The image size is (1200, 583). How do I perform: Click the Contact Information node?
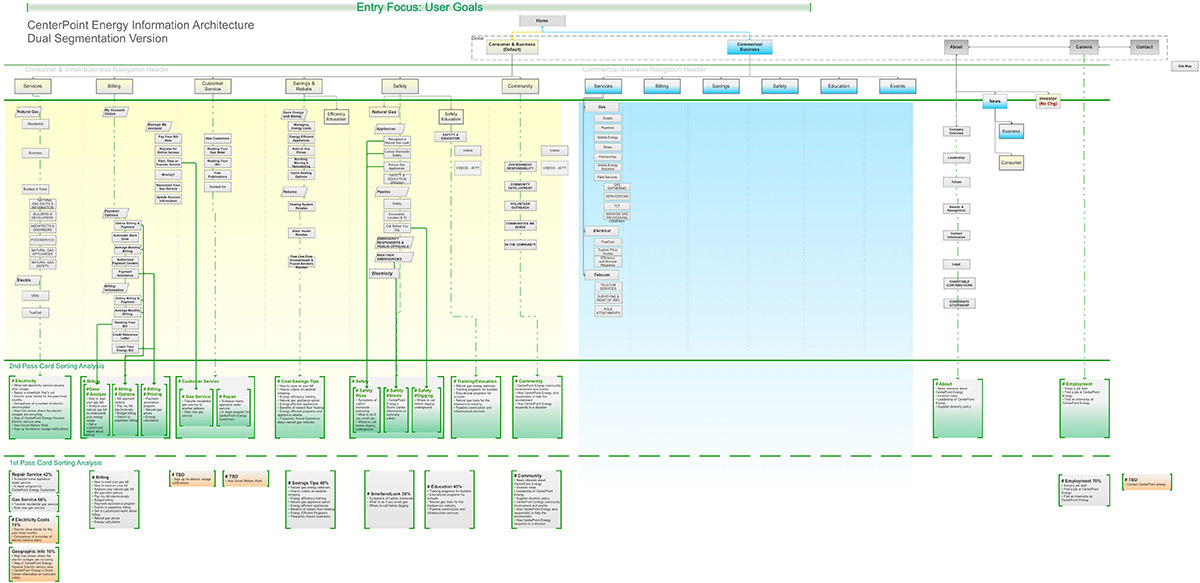956,236
